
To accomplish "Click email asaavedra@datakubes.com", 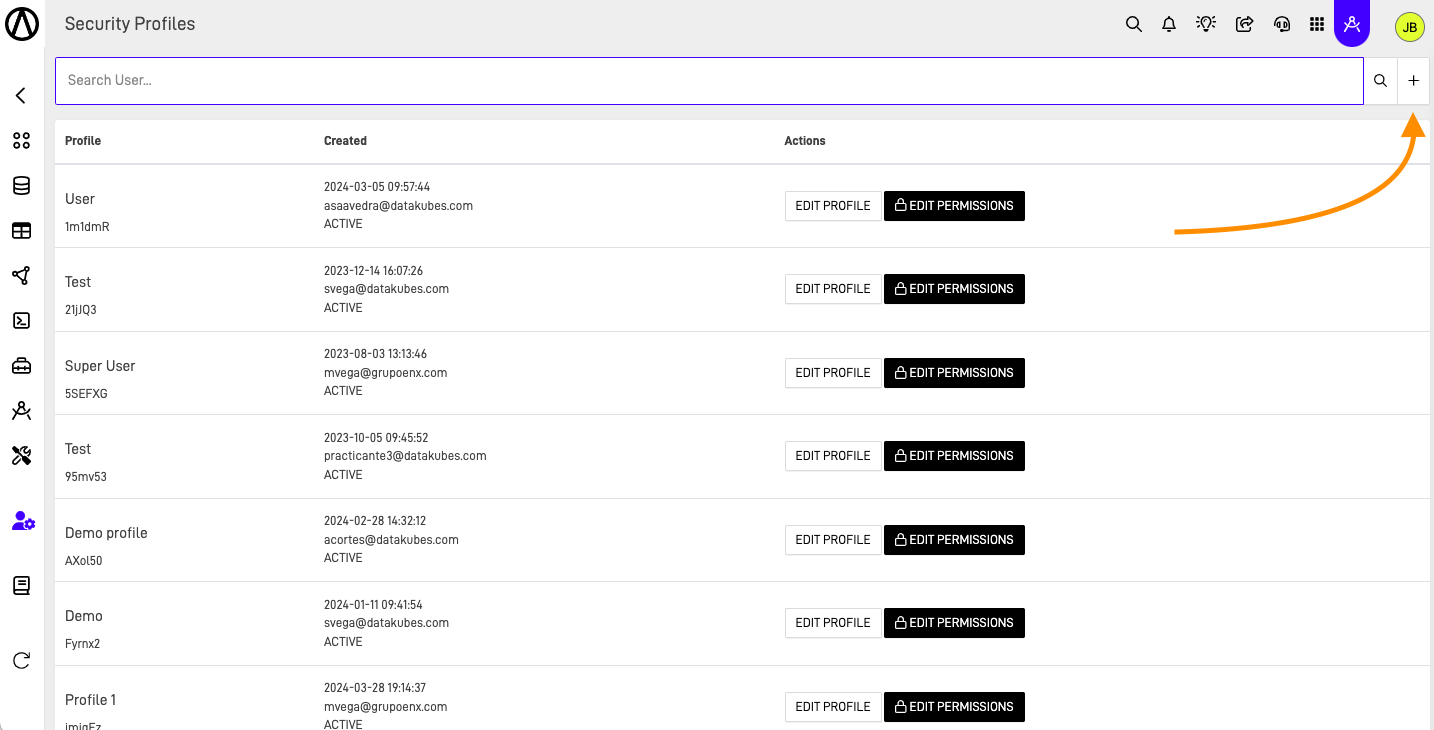I will click(398, 206).
